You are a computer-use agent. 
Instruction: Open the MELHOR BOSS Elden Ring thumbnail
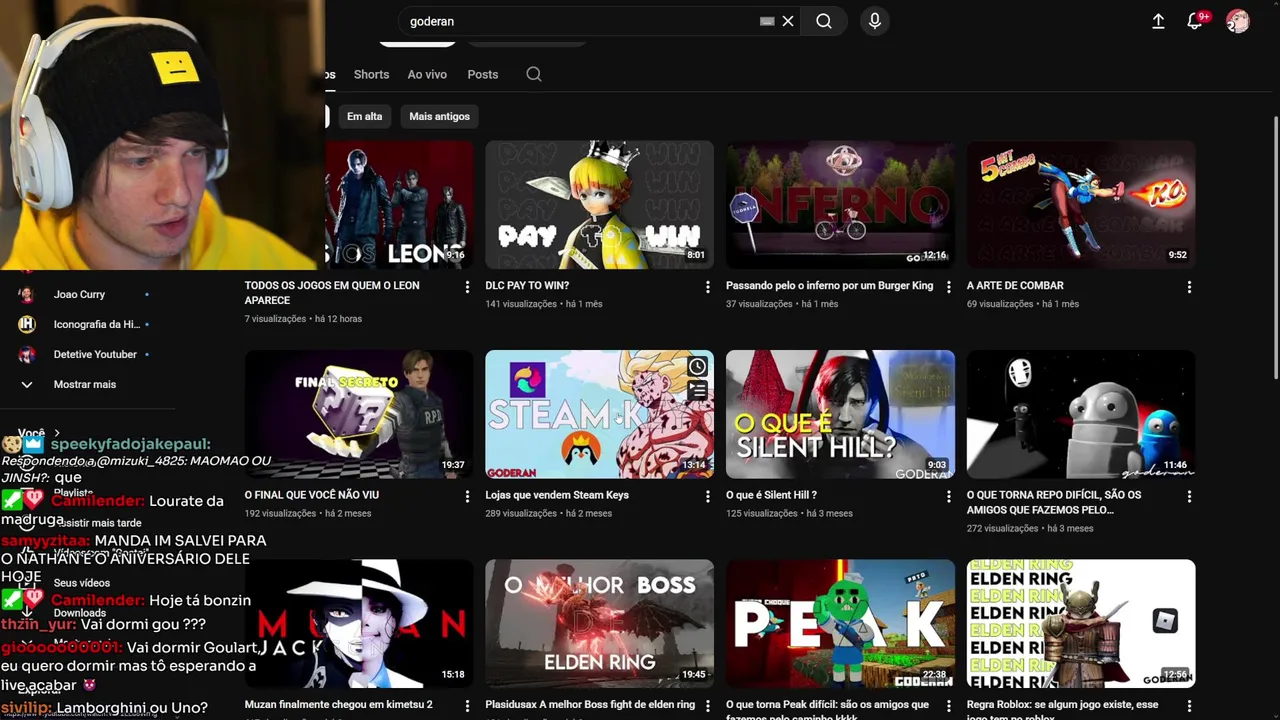pos(599,623)
